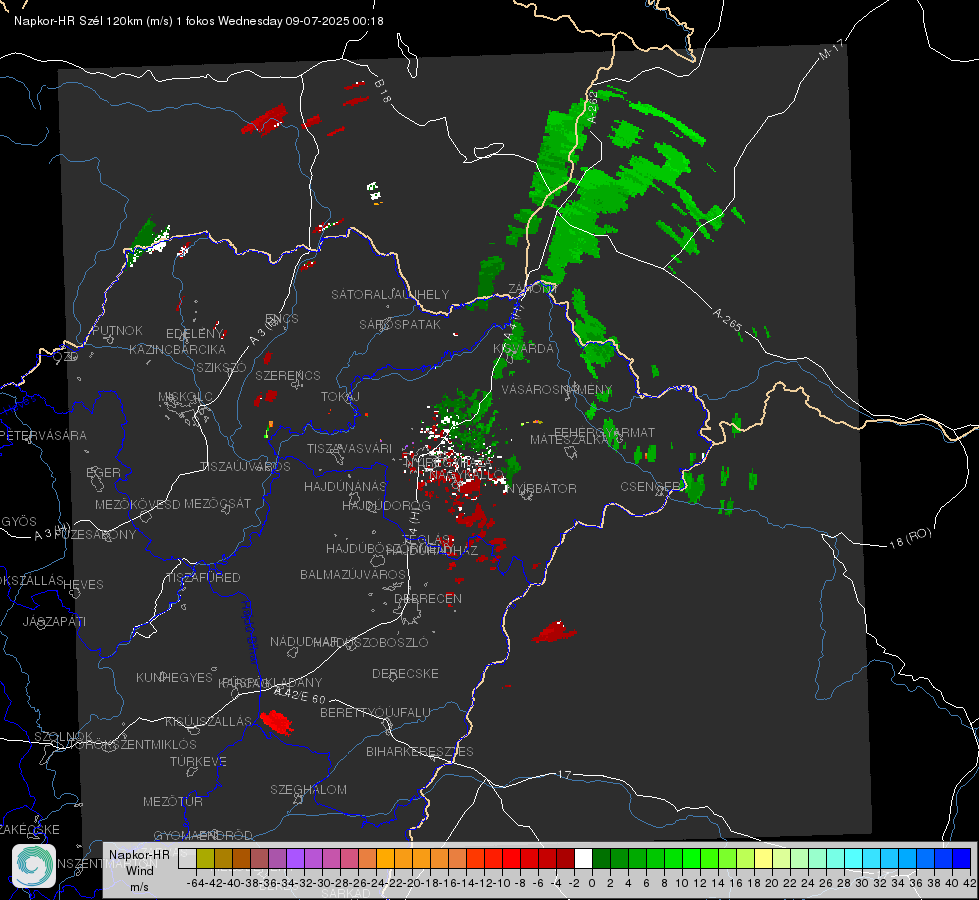Click the red echo patch southeast of Debrecen
This screenshot has width=979, height=900.
(554, 632)
